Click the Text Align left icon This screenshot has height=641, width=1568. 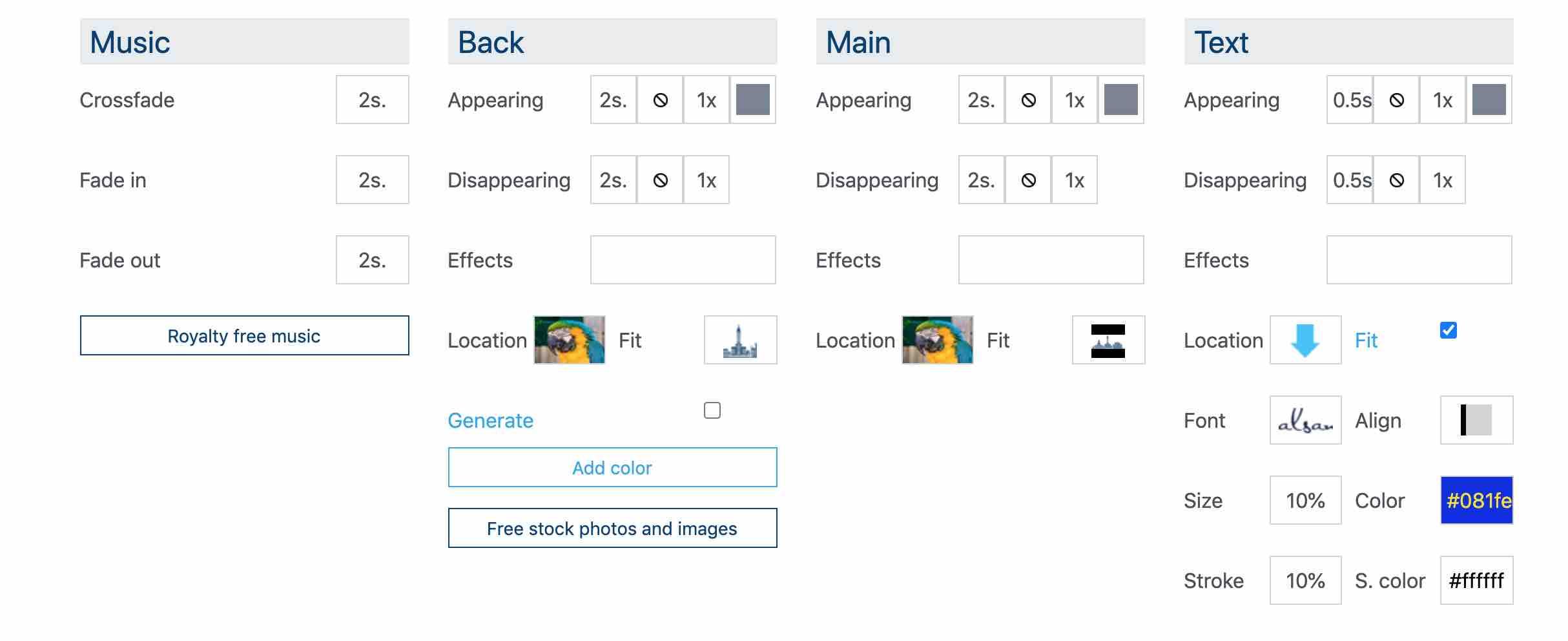click(1476, 420)
